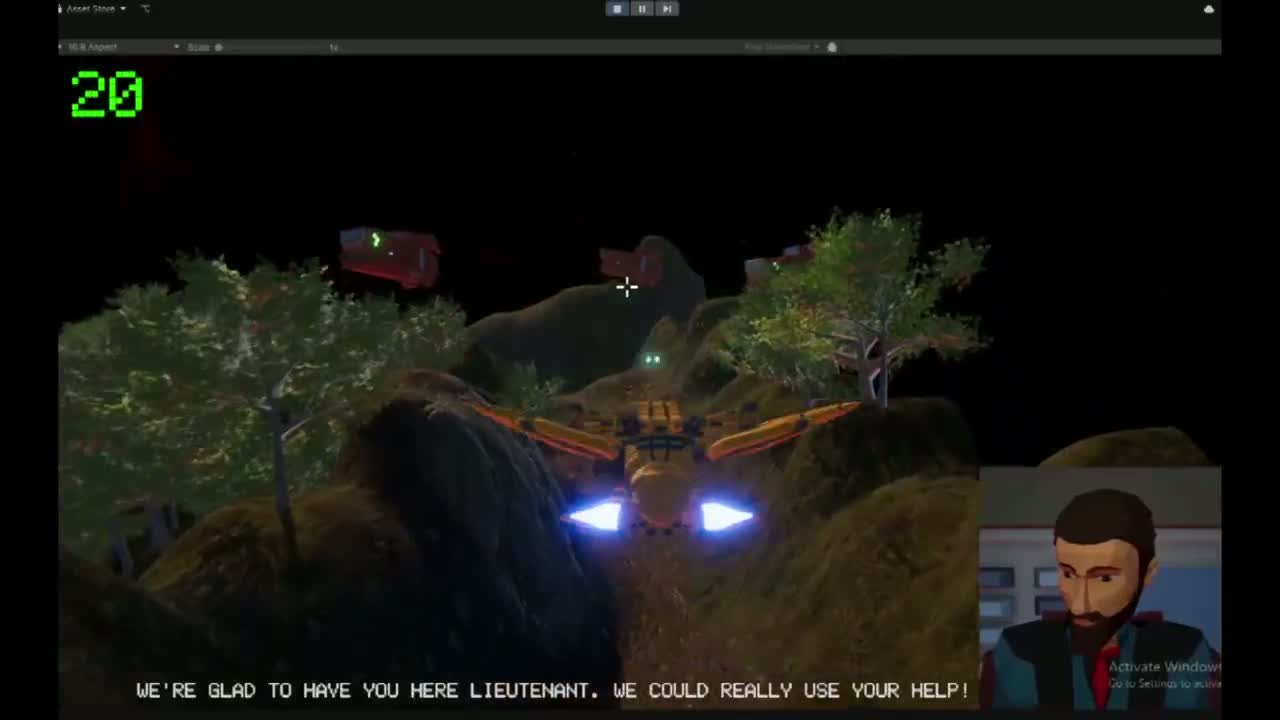Viewport: 1280px width, 720px height.
Task: Click the Activate Windows watermark
Action: [x=1164, y=674]
